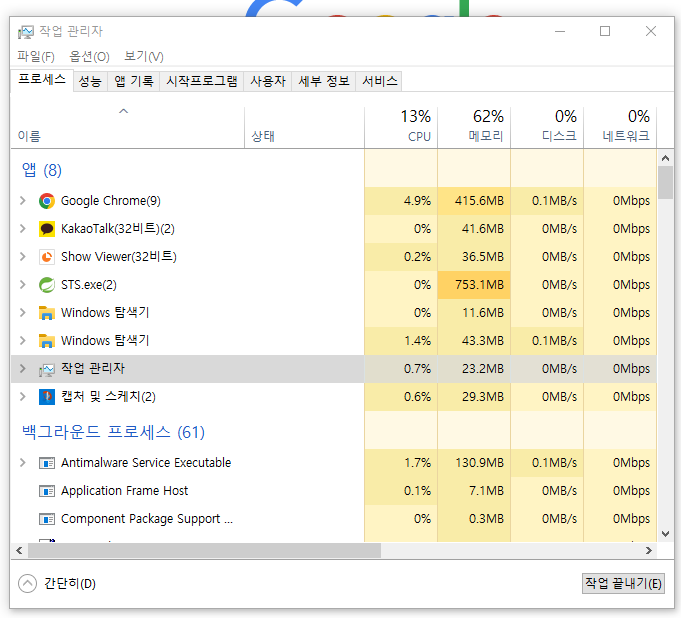681x618 pixels.
Task: Open the 옵션(O) menu
Action: click(x=89, y=56)
